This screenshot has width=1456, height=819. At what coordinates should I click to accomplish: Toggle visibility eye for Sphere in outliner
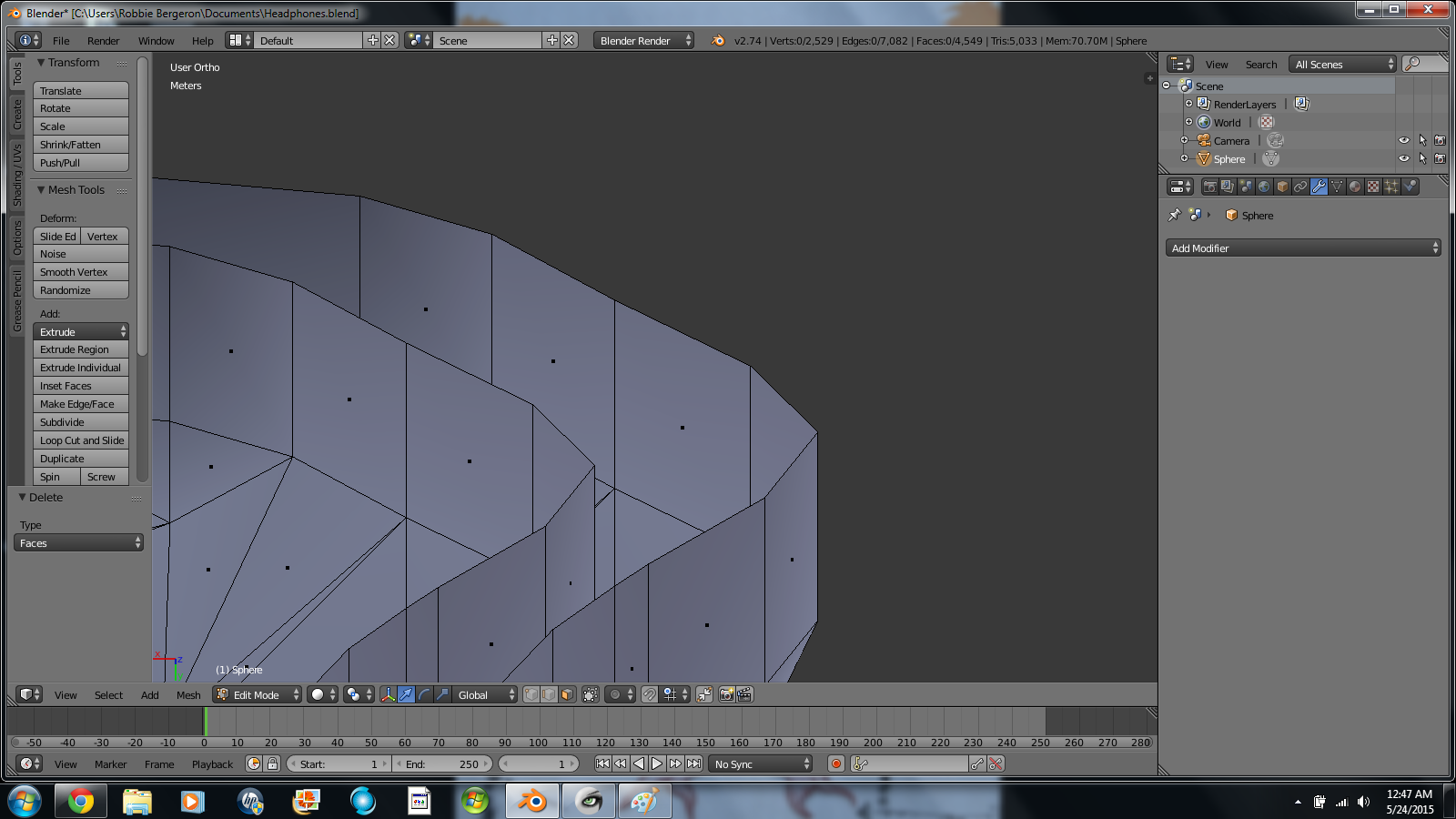tap(1404, 158)
